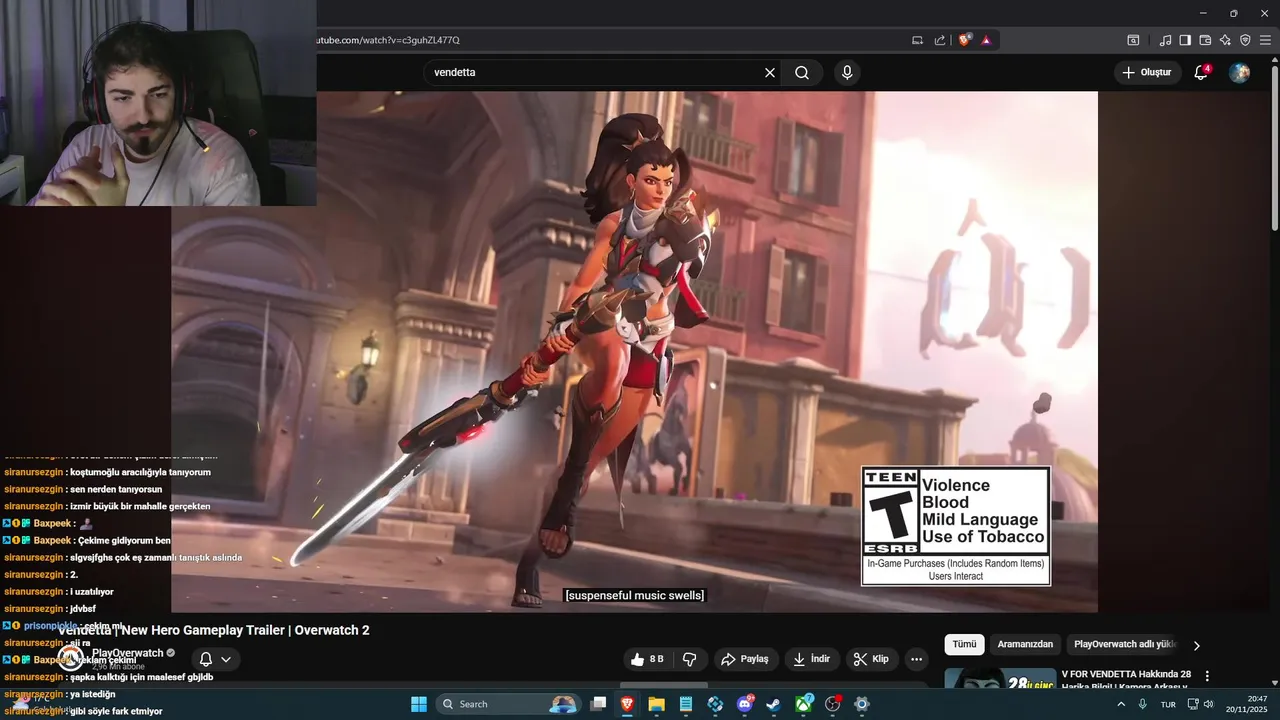The image size is (1280, 720).
Task: Open the Brave Wallet icon
Action: tap(1205, 40)
